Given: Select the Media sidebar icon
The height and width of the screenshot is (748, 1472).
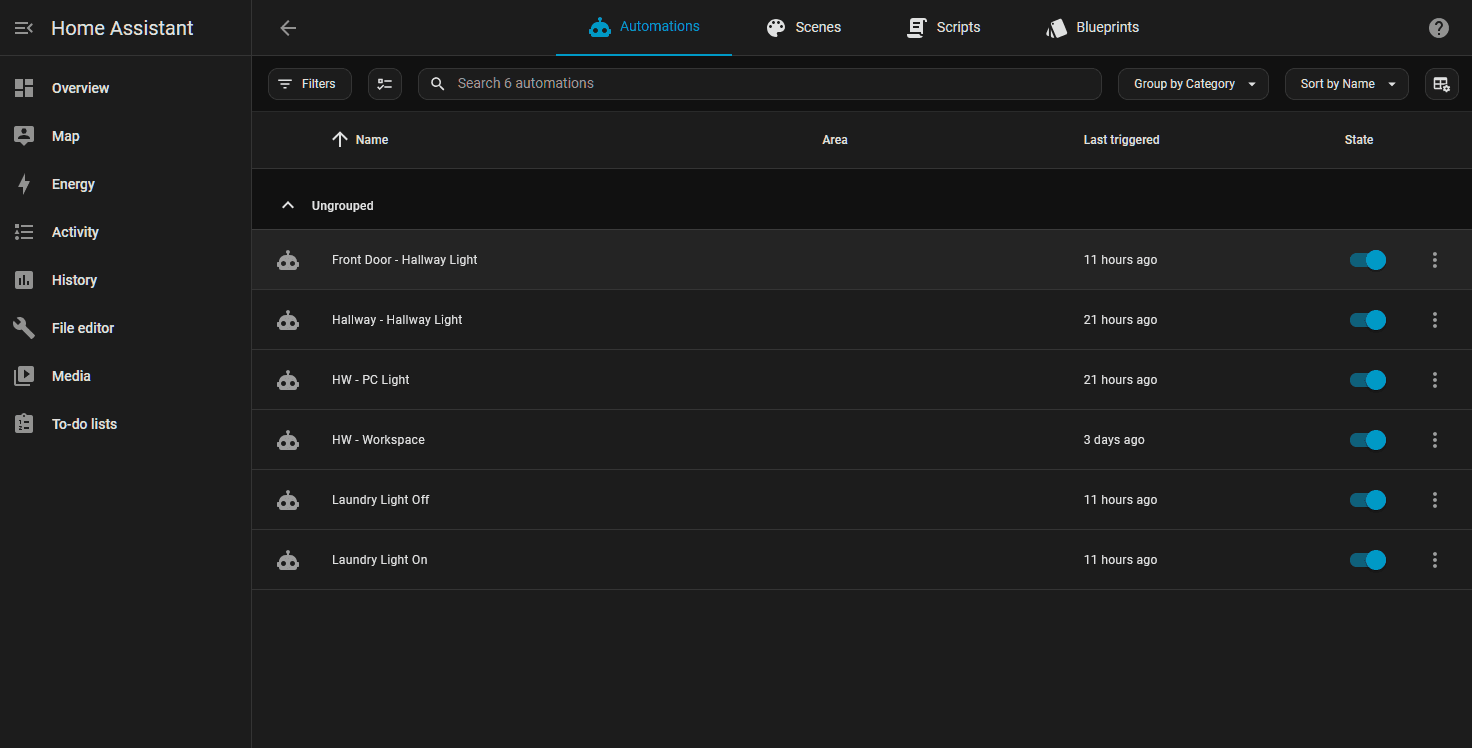Looking at the screenshot, I should (23, 376).
